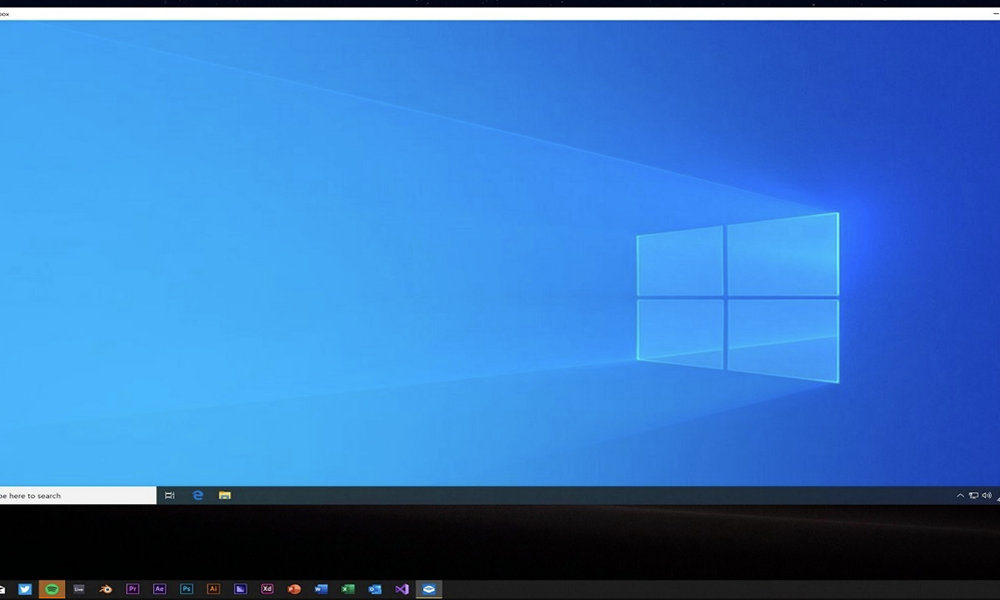Screen dimensions: 1000x600
Task: Open Microsoft Edge in the sandbox taskbar
Action: tap(197, 495)
